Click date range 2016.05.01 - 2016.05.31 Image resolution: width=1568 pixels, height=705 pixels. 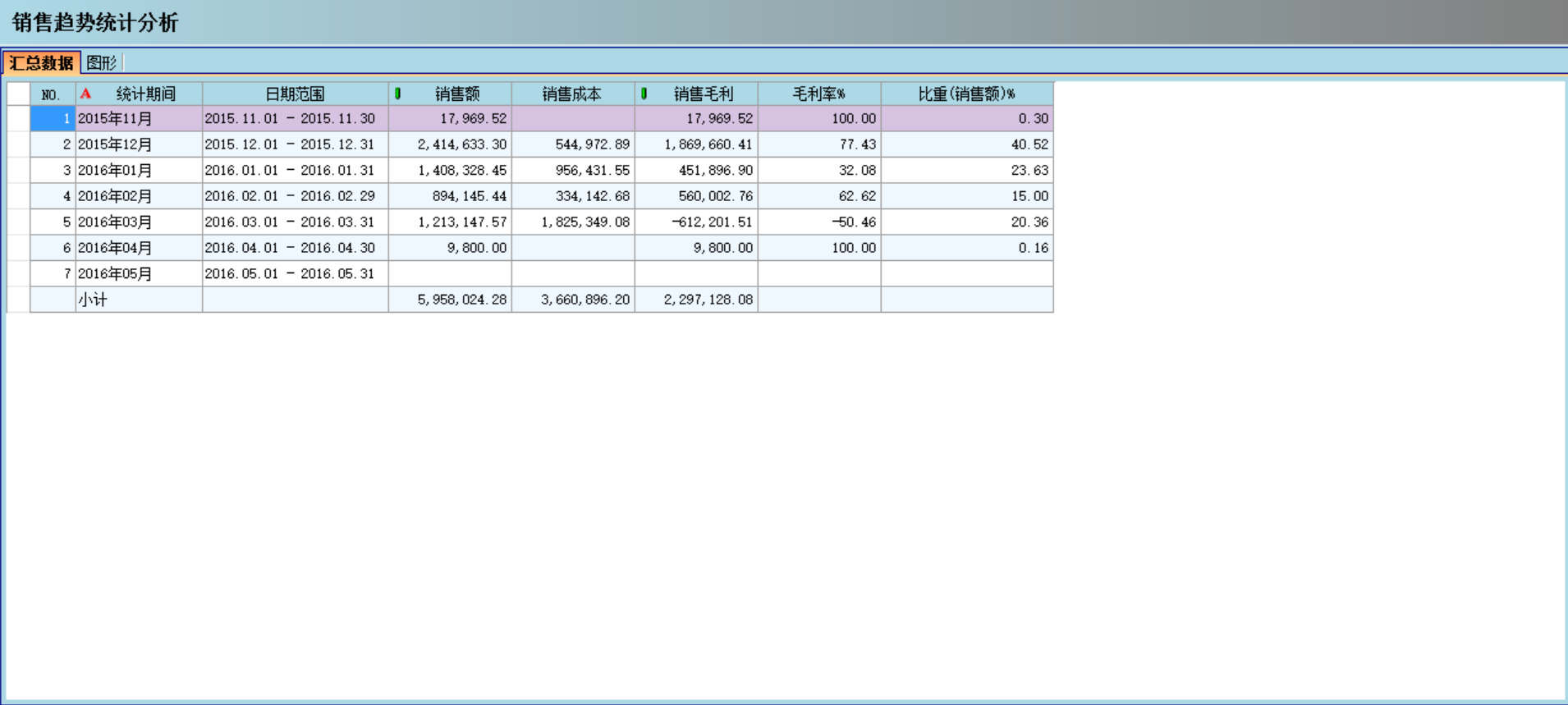coord(296,273)
